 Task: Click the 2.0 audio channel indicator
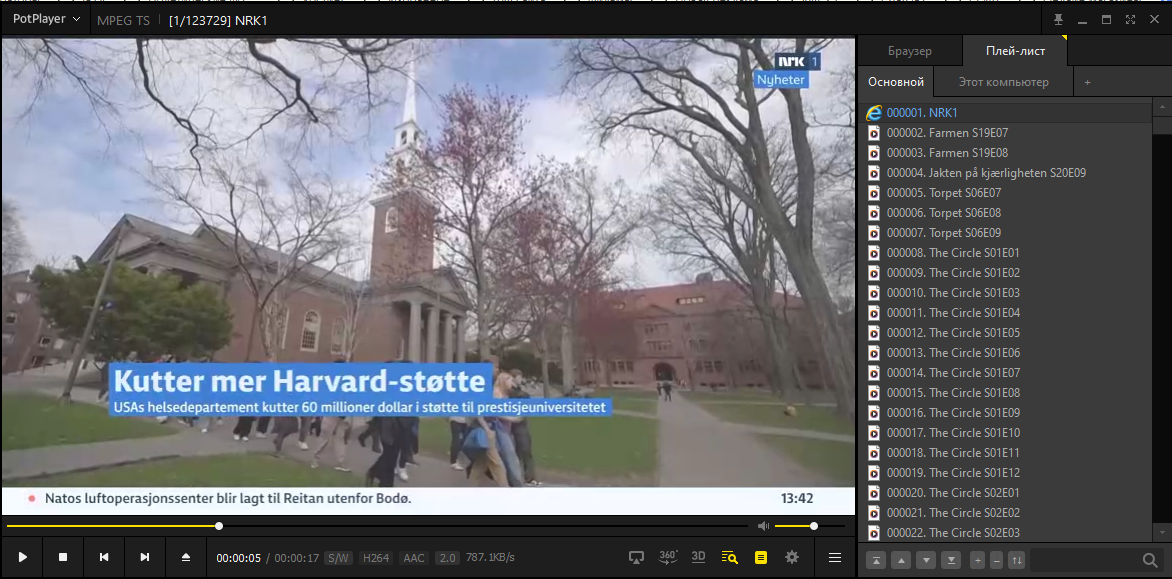pos(447,558)
